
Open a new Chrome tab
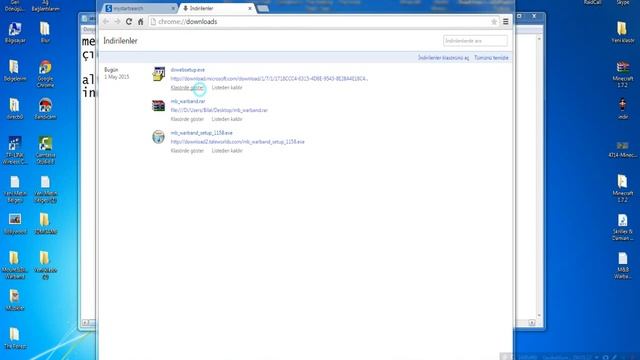point(263,9)
